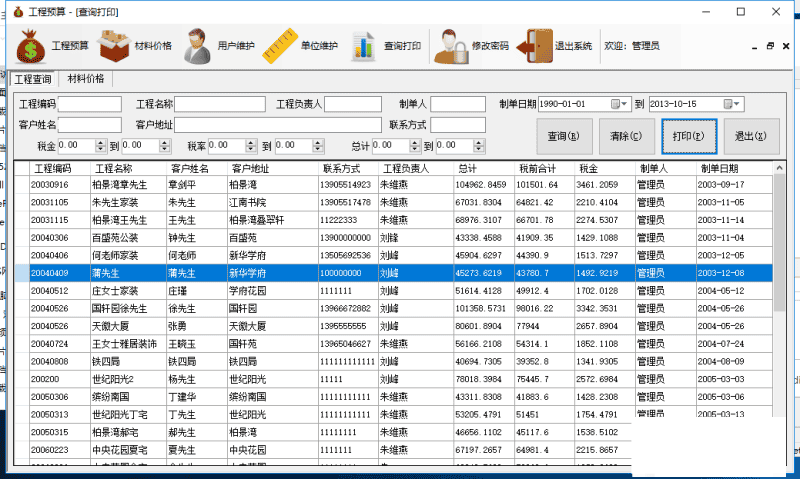Viewport: 800px width, 479px height.
Task: Open 单位维护 ruler icon
Action: [280, 46]
